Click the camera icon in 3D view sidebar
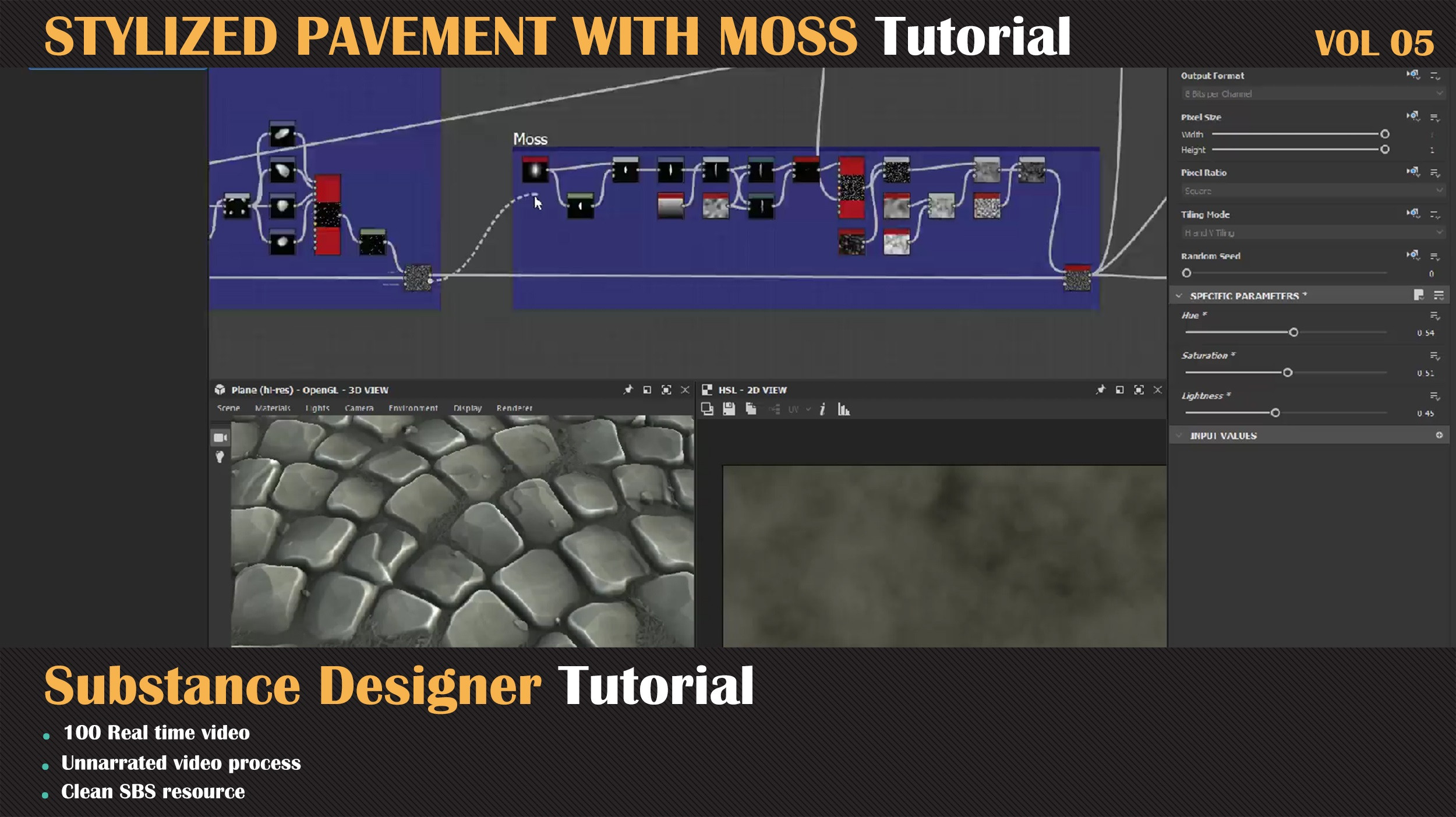 [220, 437]
